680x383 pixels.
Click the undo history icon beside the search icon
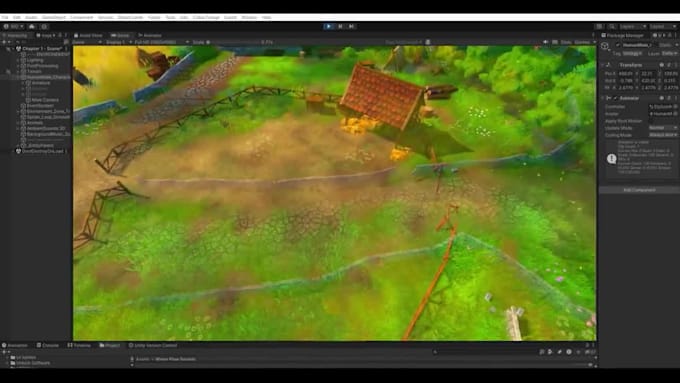[600, 26]
